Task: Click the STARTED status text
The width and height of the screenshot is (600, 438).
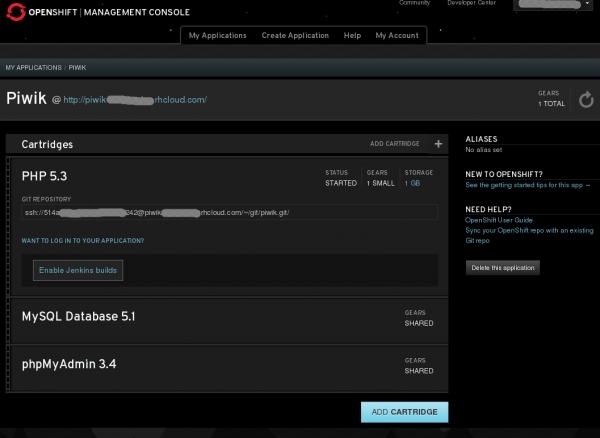Action: [x=341, y=183]
